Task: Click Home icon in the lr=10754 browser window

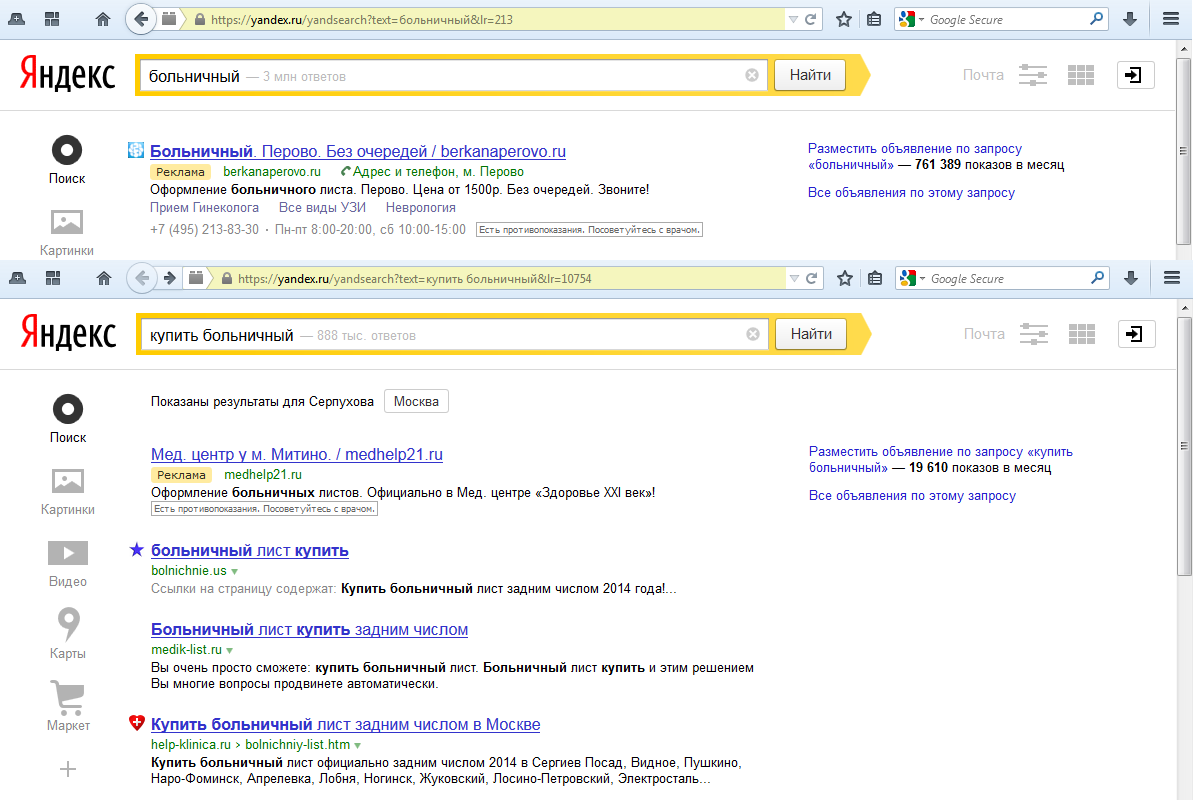Action: (104, 279)
